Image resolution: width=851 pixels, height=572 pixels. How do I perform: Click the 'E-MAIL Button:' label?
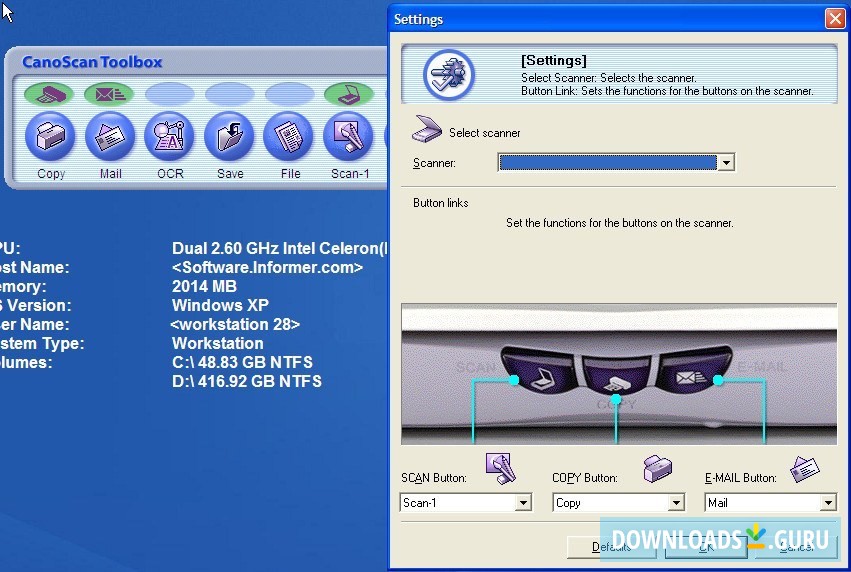(x=740, y=478)
